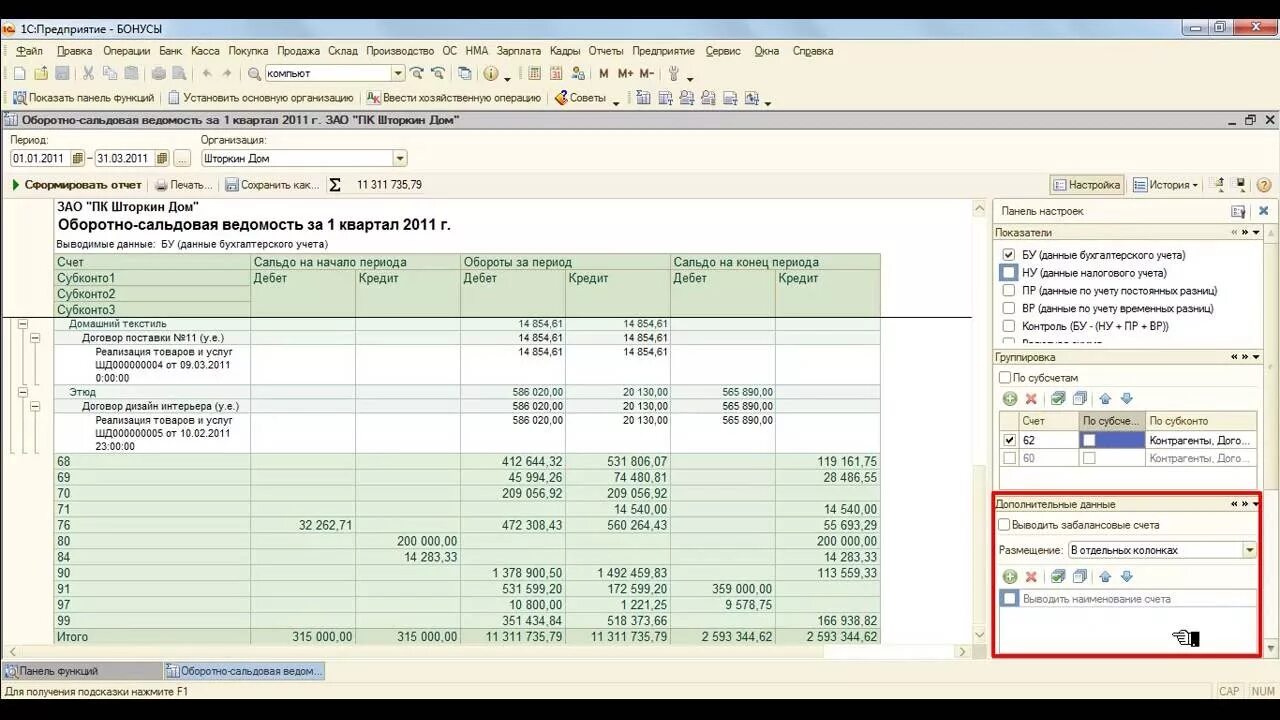Open the Файл menu
1280x720 pixels.
click(x=29, y=51)
